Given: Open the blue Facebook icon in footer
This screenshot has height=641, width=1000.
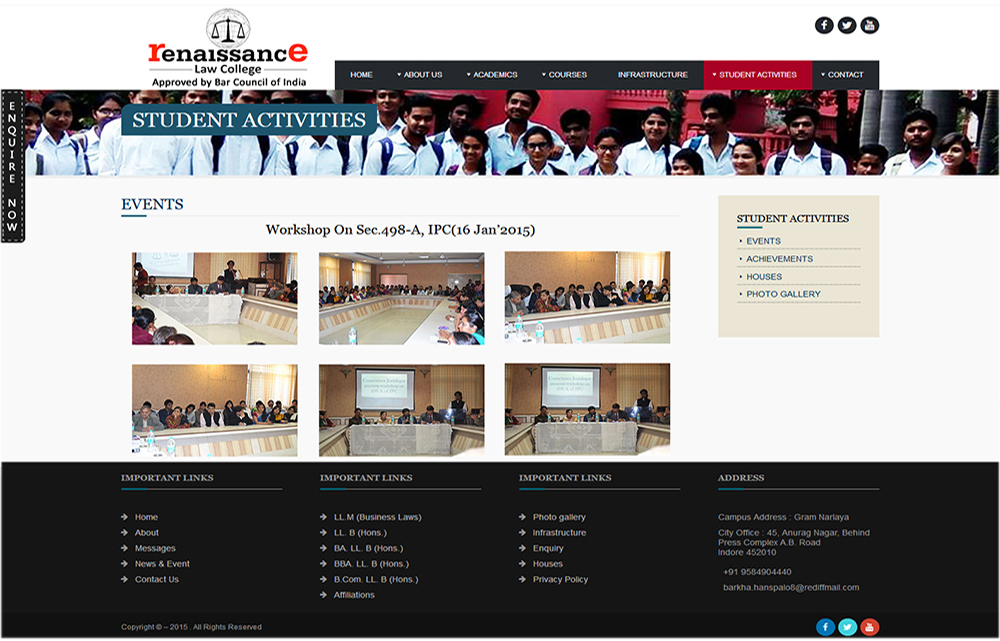Looking at the screenshot, I should [x=826, y=627].
